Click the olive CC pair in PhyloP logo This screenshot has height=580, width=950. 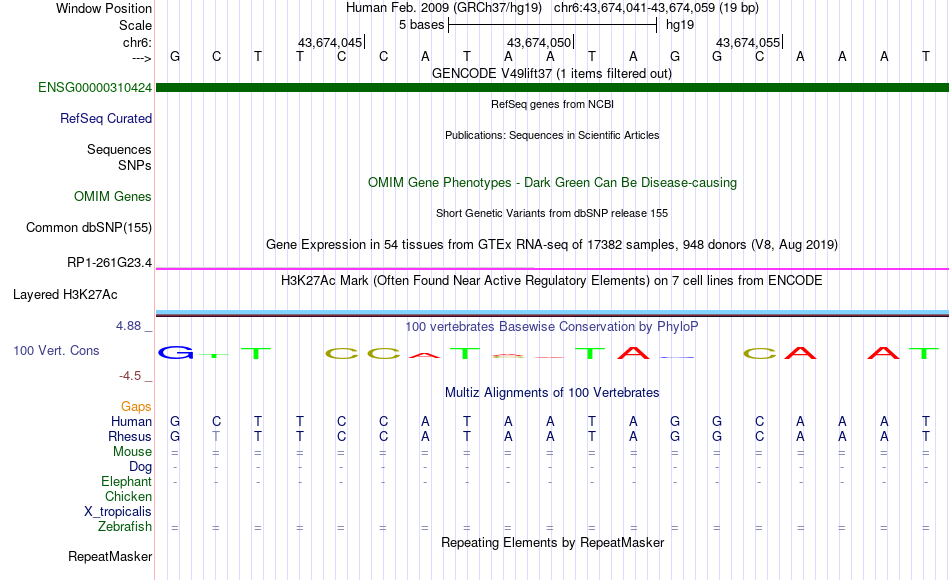click(363, 353)
